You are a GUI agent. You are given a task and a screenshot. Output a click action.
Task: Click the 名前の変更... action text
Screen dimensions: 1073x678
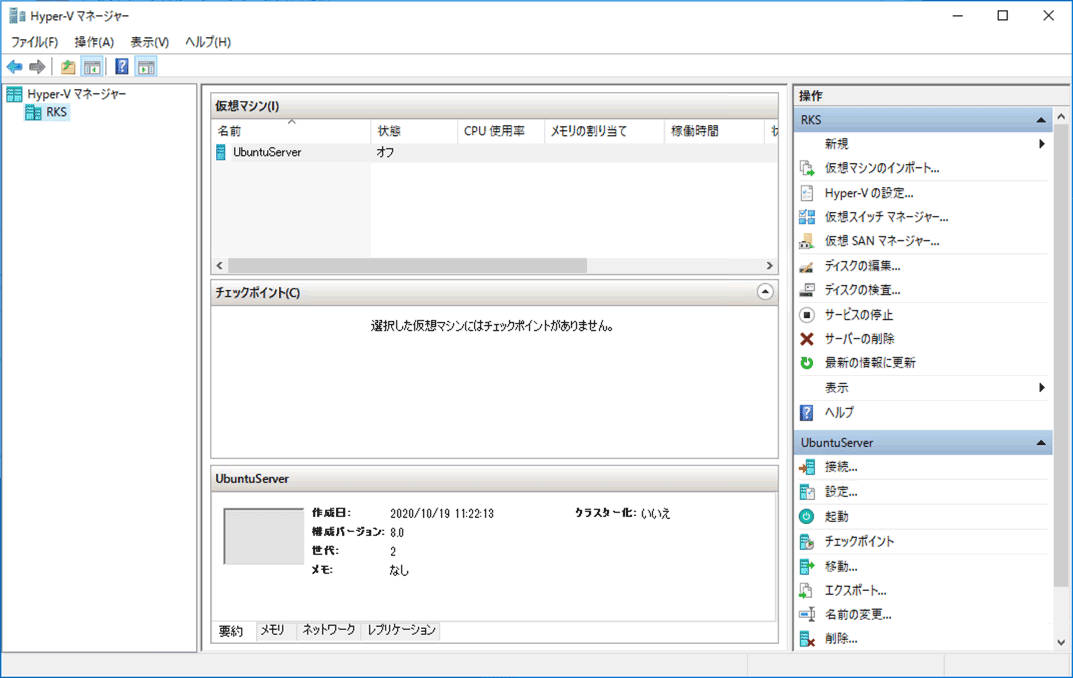[x=858, y=614]
